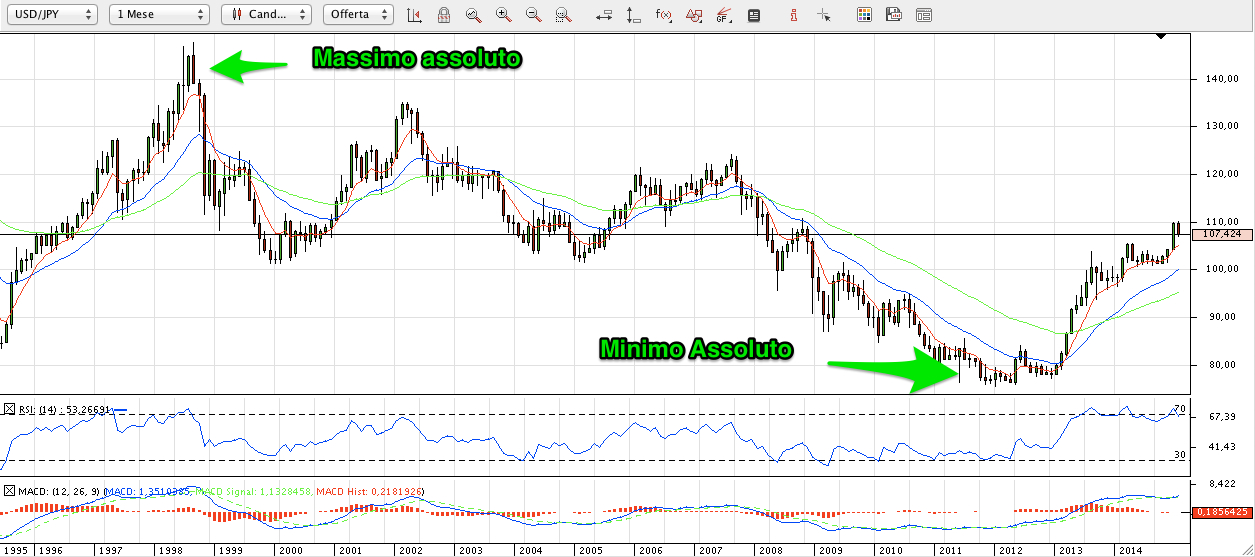Click the 8,422 MACD axis value
Screen dimensions: 1255x557
1223,484
